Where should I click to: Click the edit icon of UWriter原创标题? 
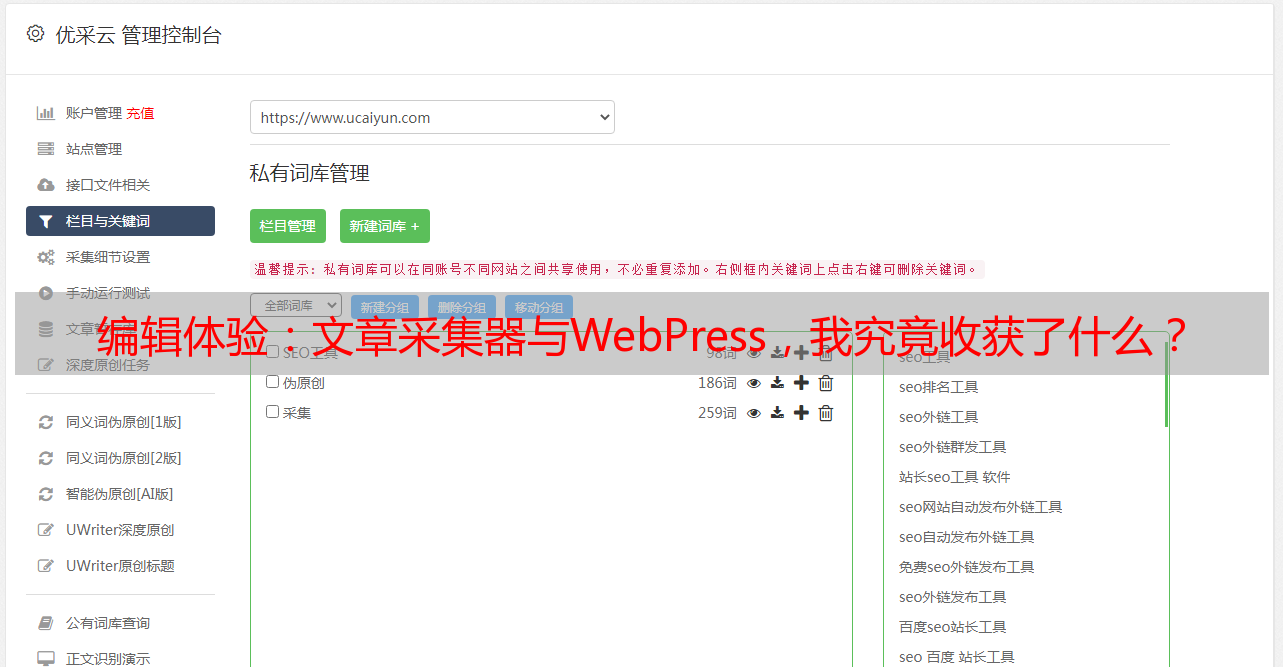(x=45, y=566)
